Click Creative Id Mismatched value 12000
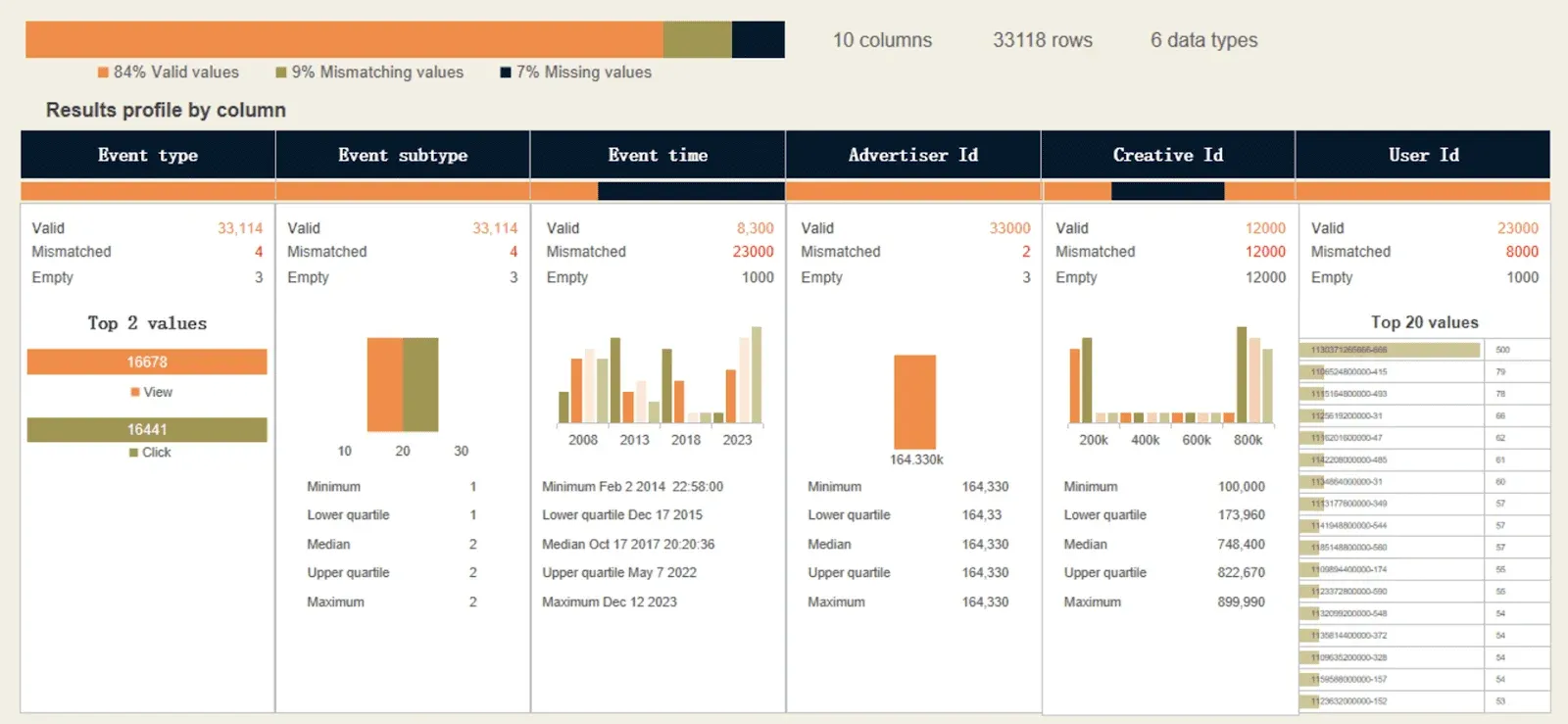1568x724 pixels. click(x=1264, y=252)
